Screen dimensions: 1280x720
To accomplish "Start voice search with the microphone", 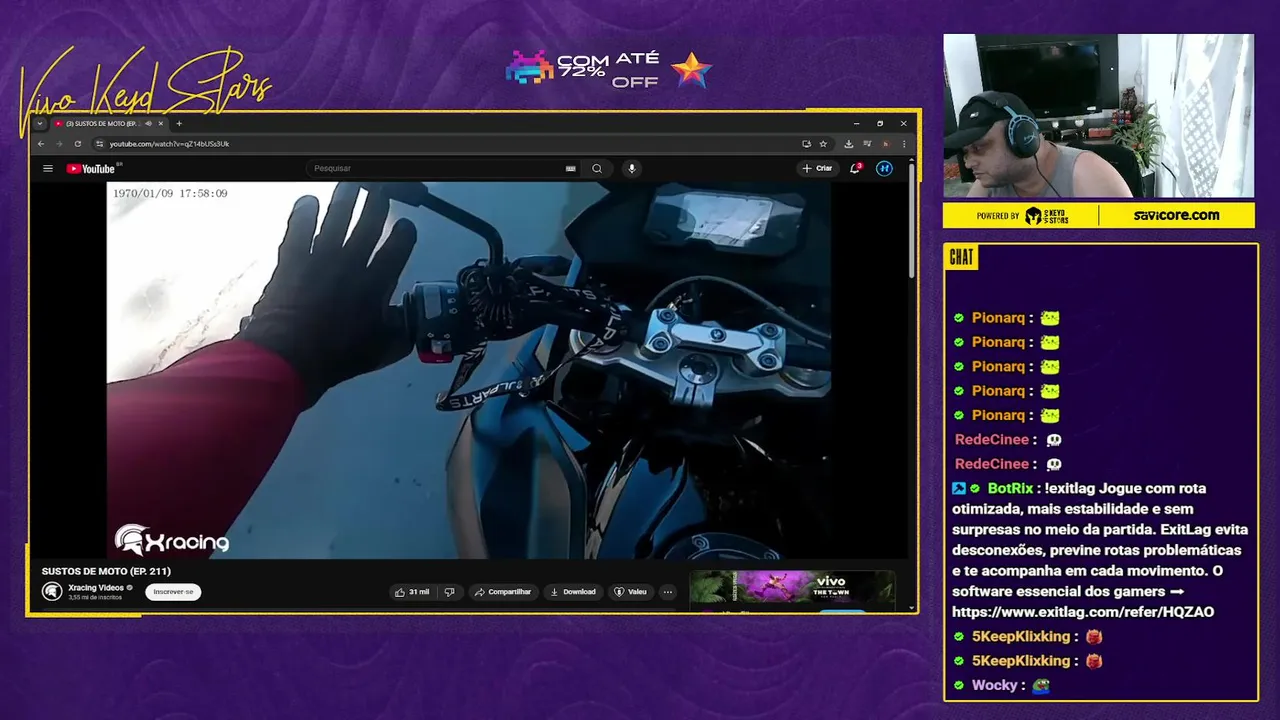I will [x=631, y=168].
